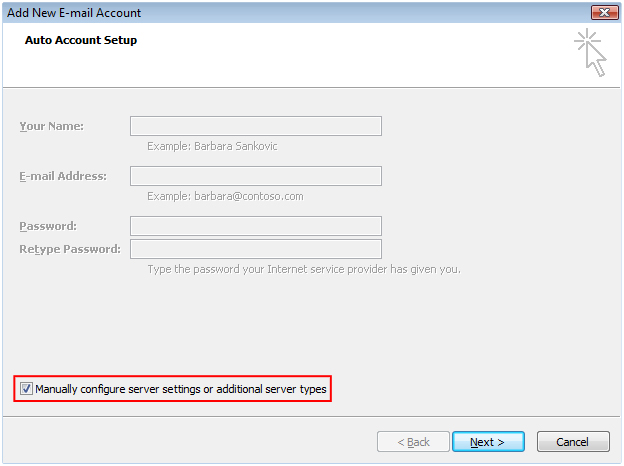This screenshot has width=624, height=466.
Task: Click the 'Retype Password:' label
Action: (x=70, y=250)
